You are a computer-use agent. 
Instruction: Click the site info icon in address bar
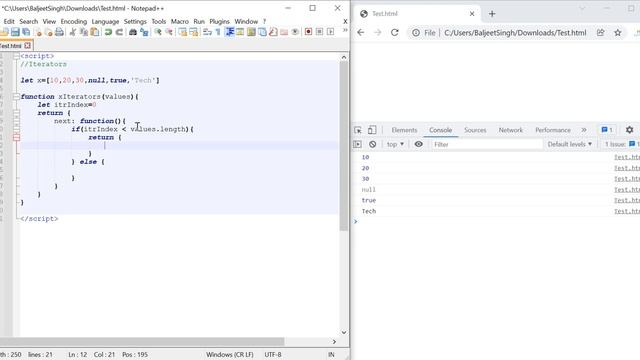(x=416, y=33)
